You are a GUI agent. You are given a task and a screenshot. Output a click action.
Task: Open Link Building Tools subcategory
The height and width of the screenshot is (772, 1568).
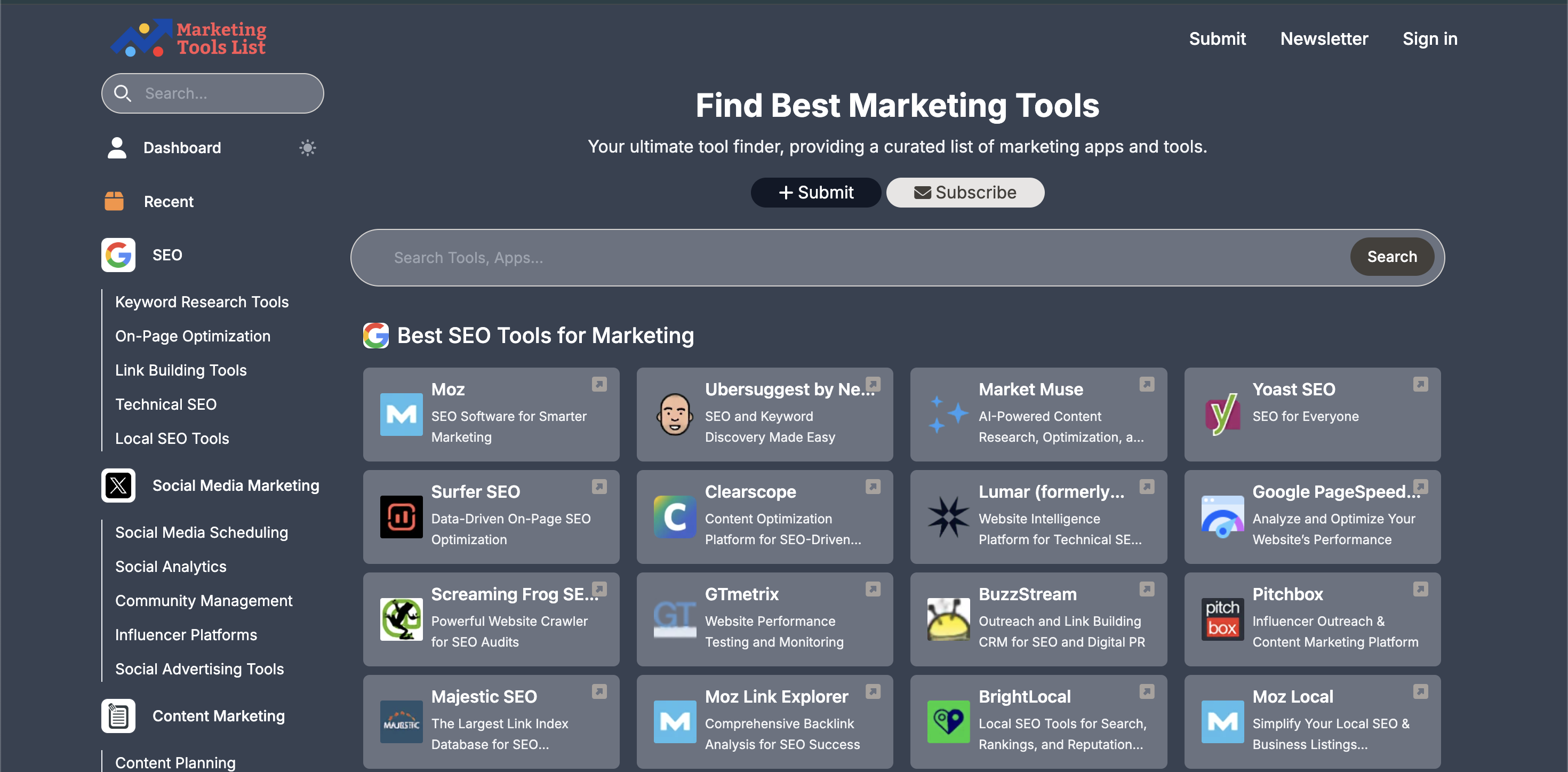point(181,370)
